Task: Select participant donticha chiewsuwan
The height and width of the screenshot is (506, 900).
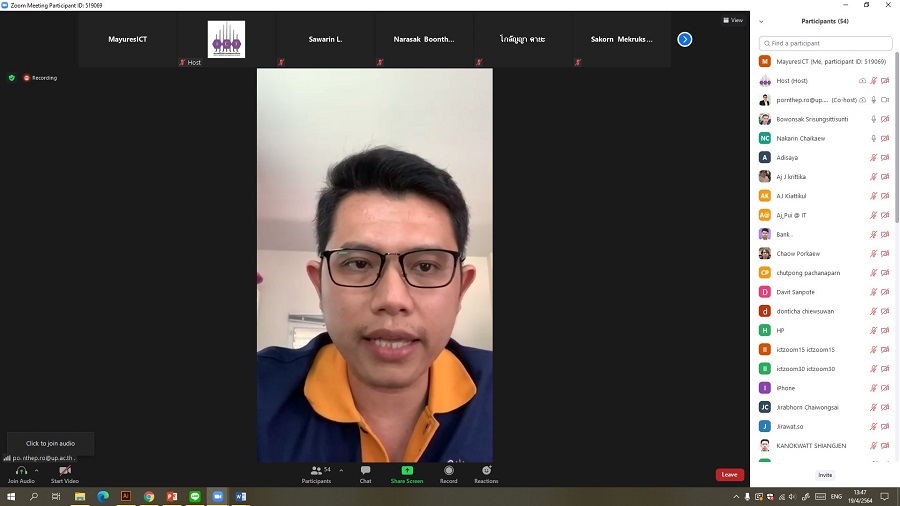Action: pos(825,311)
